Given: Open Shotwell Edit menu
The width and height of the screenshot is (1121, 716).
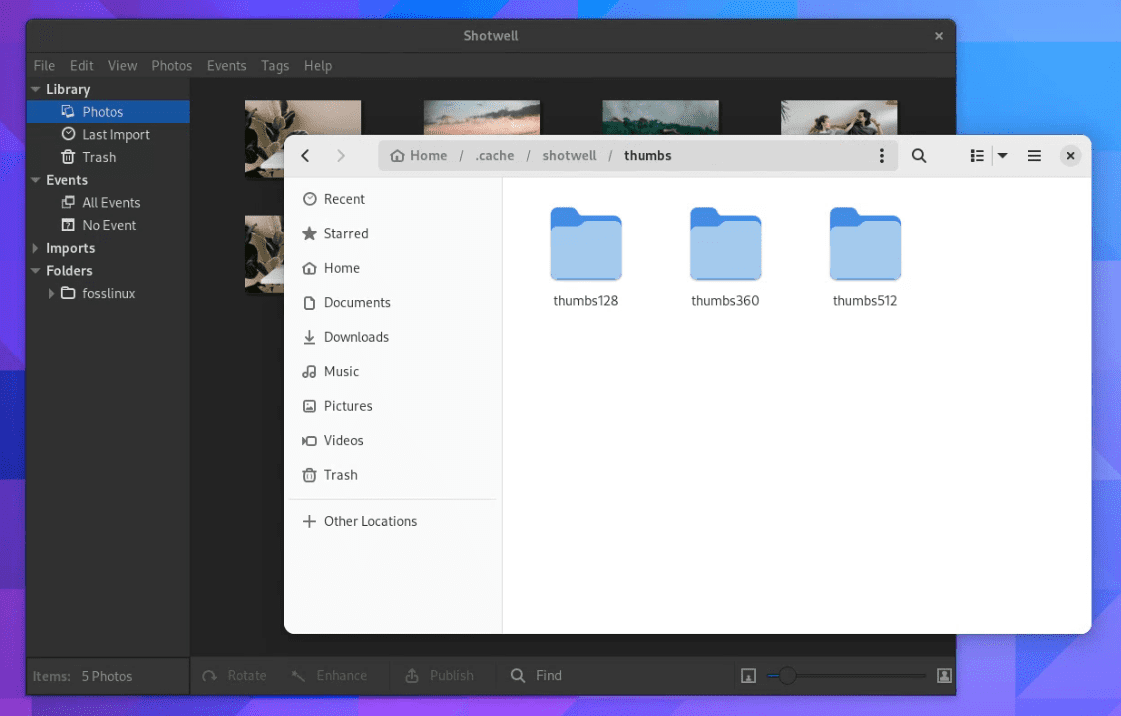Looking at the screenshot, I should click(x=82, y=66).
